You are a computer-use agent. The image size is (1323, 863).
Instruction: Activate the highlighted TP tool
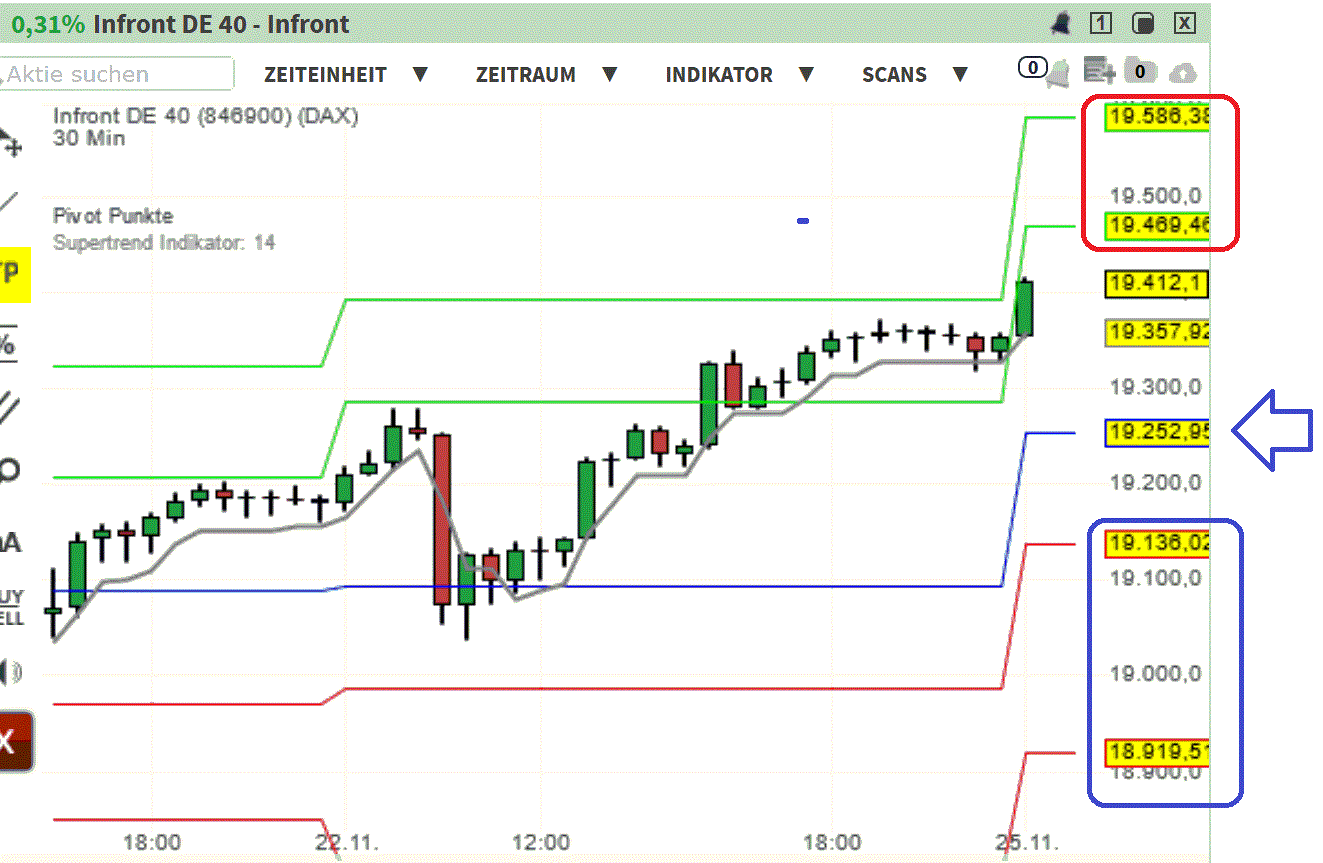[14, 275]
